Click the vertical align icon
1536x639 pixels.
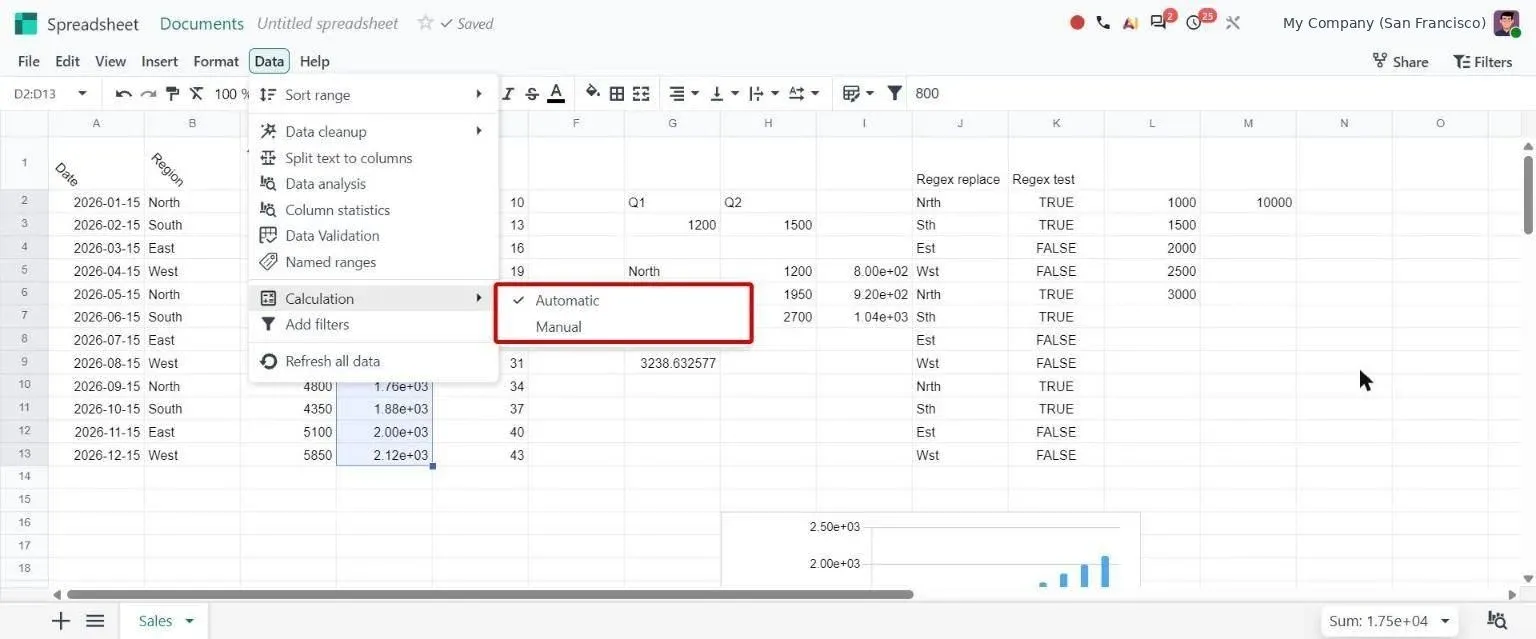click(x=717, y=94)
